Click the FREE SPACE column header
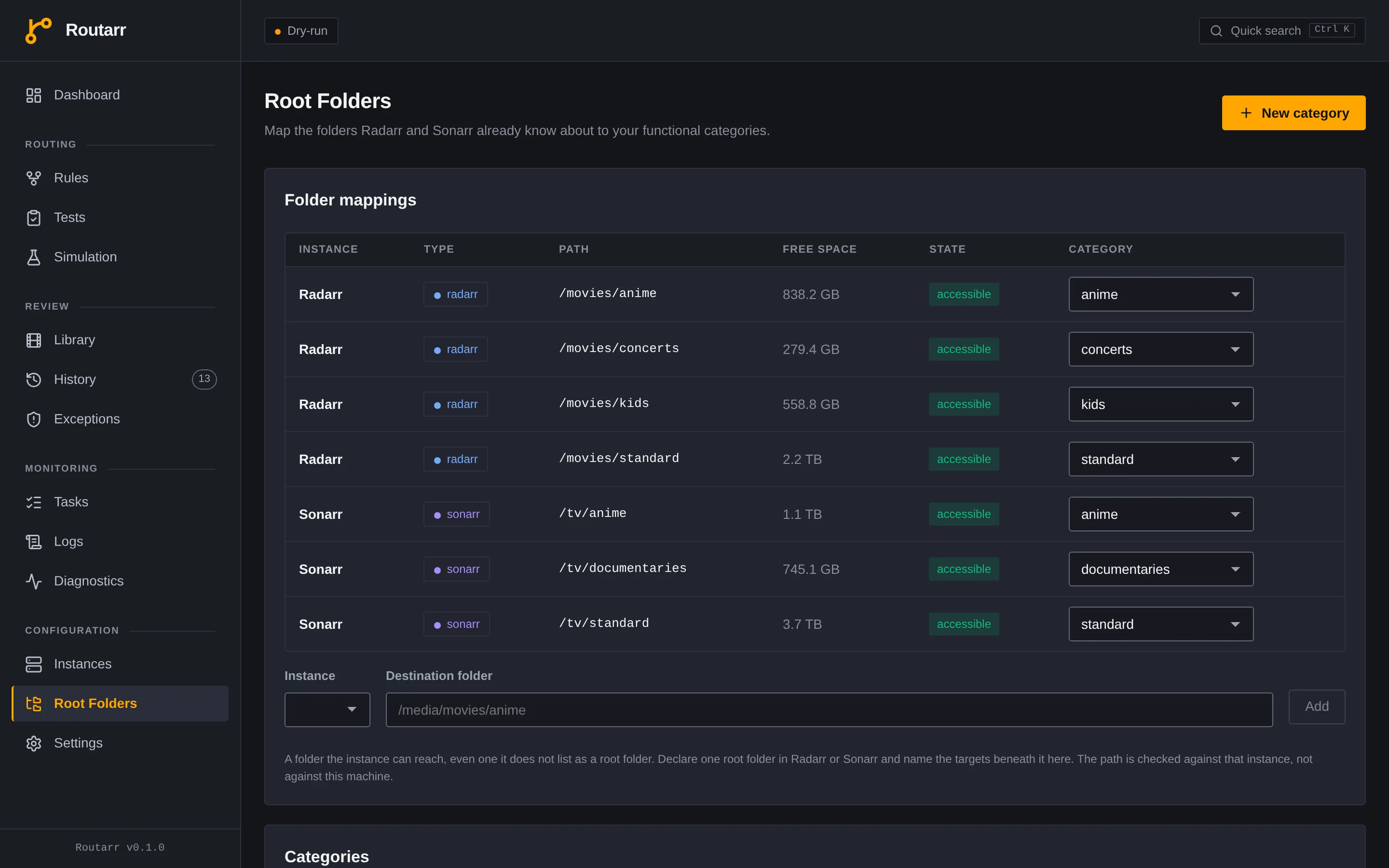This screenshot has height=868, width=1389. 819,249
